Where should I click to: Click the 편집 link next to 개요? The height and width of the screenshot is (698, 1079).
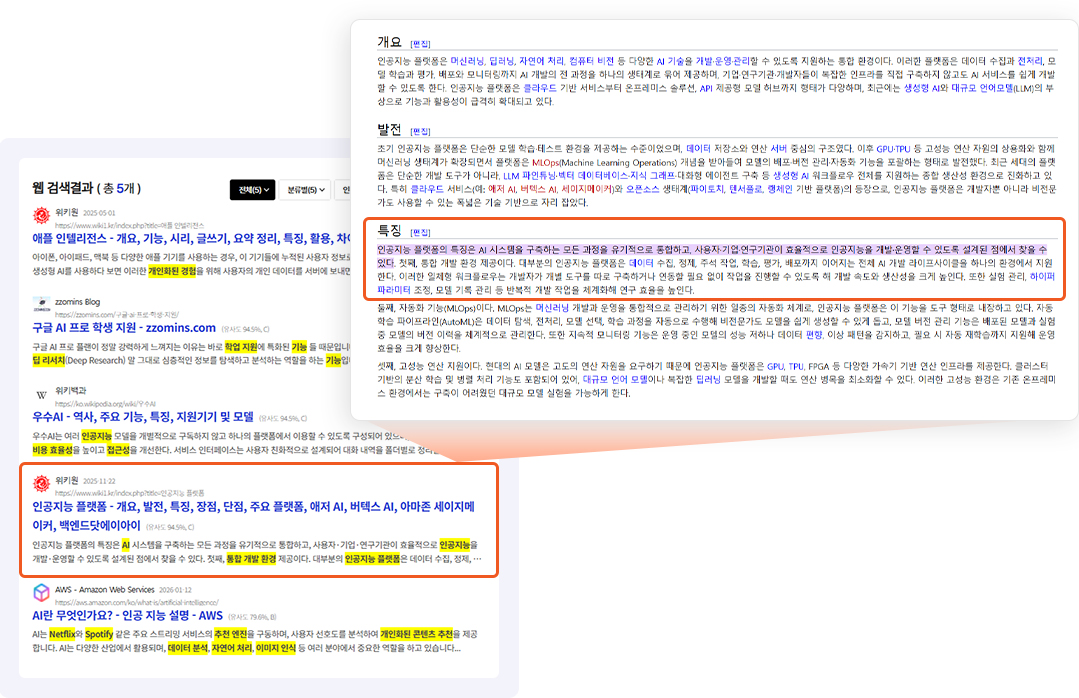(x=420, y=43)
